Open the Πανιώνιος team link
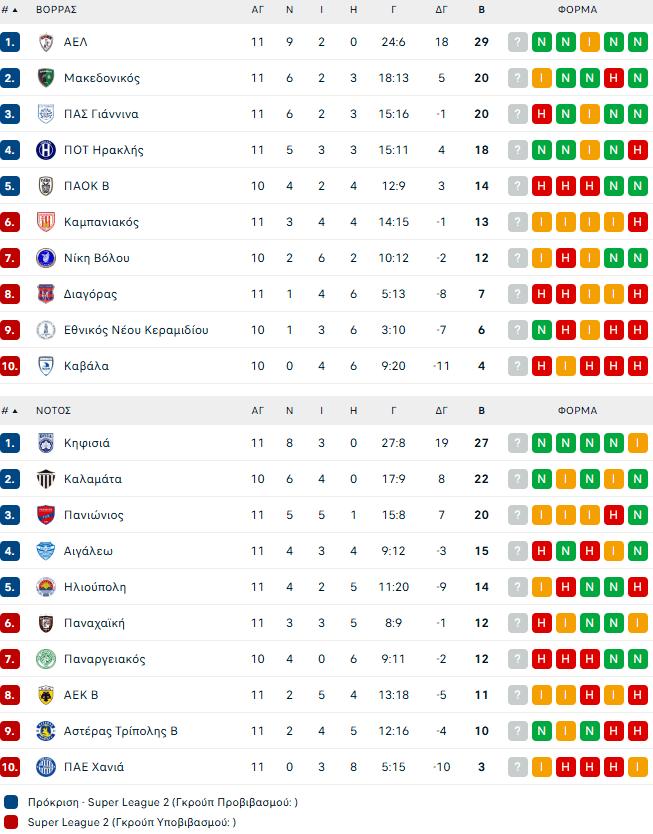This screenshot has width=653, height=834. click(x=94, y=515)
